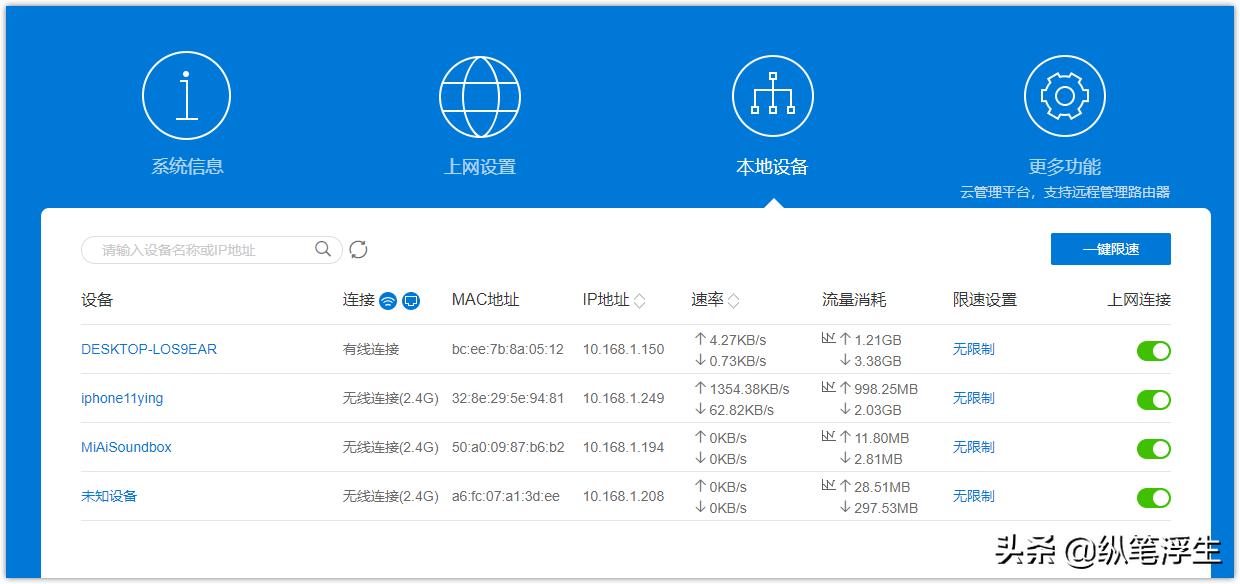Disable internet toggle for DESKTOP-LOS9EAR
Image resolution: width=1240 pixels, height=584 pixels.
tap(1154, 351)
